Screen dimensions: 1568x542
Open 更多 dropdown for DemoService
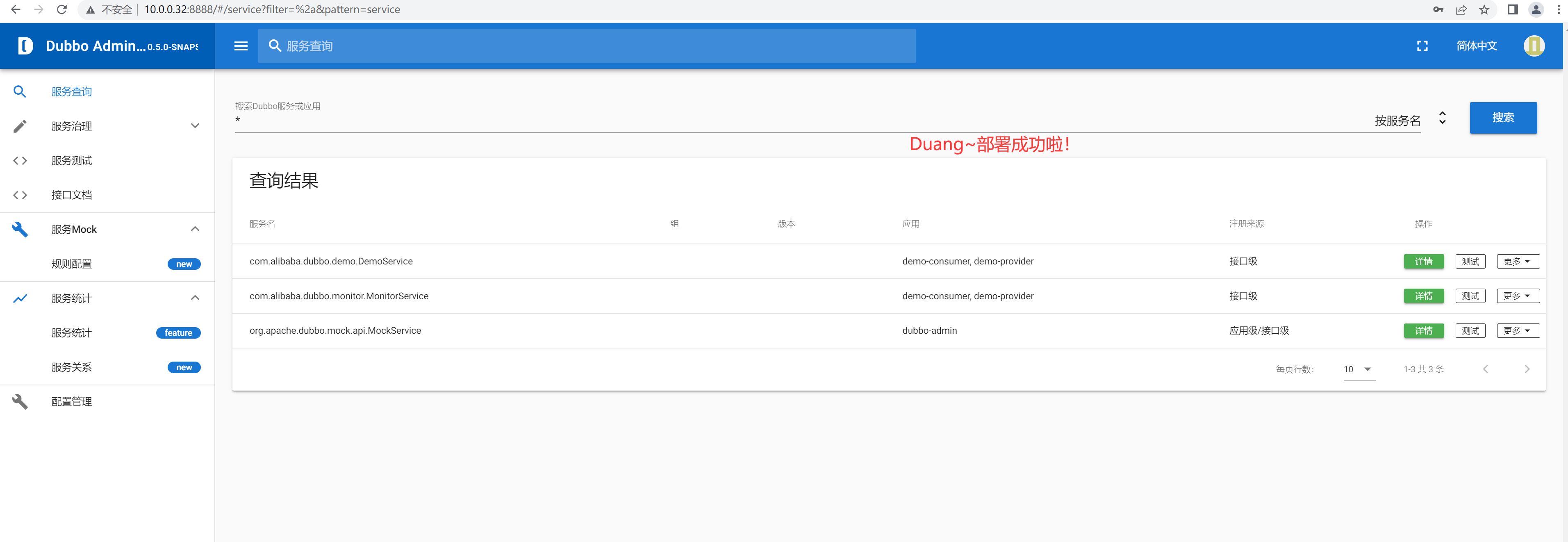tap(1518, 261)
